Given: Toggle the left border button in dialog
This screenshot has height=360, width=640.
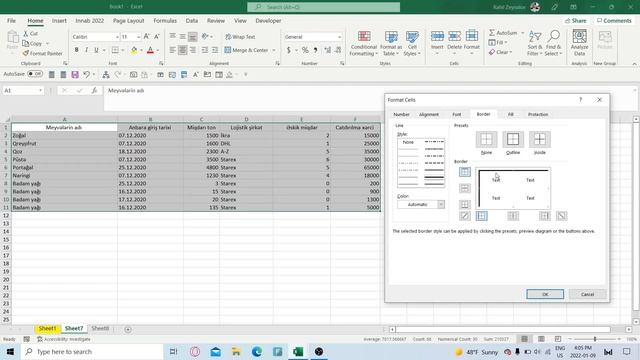Looking at the screenshot, I should click(x=482, y=216).
